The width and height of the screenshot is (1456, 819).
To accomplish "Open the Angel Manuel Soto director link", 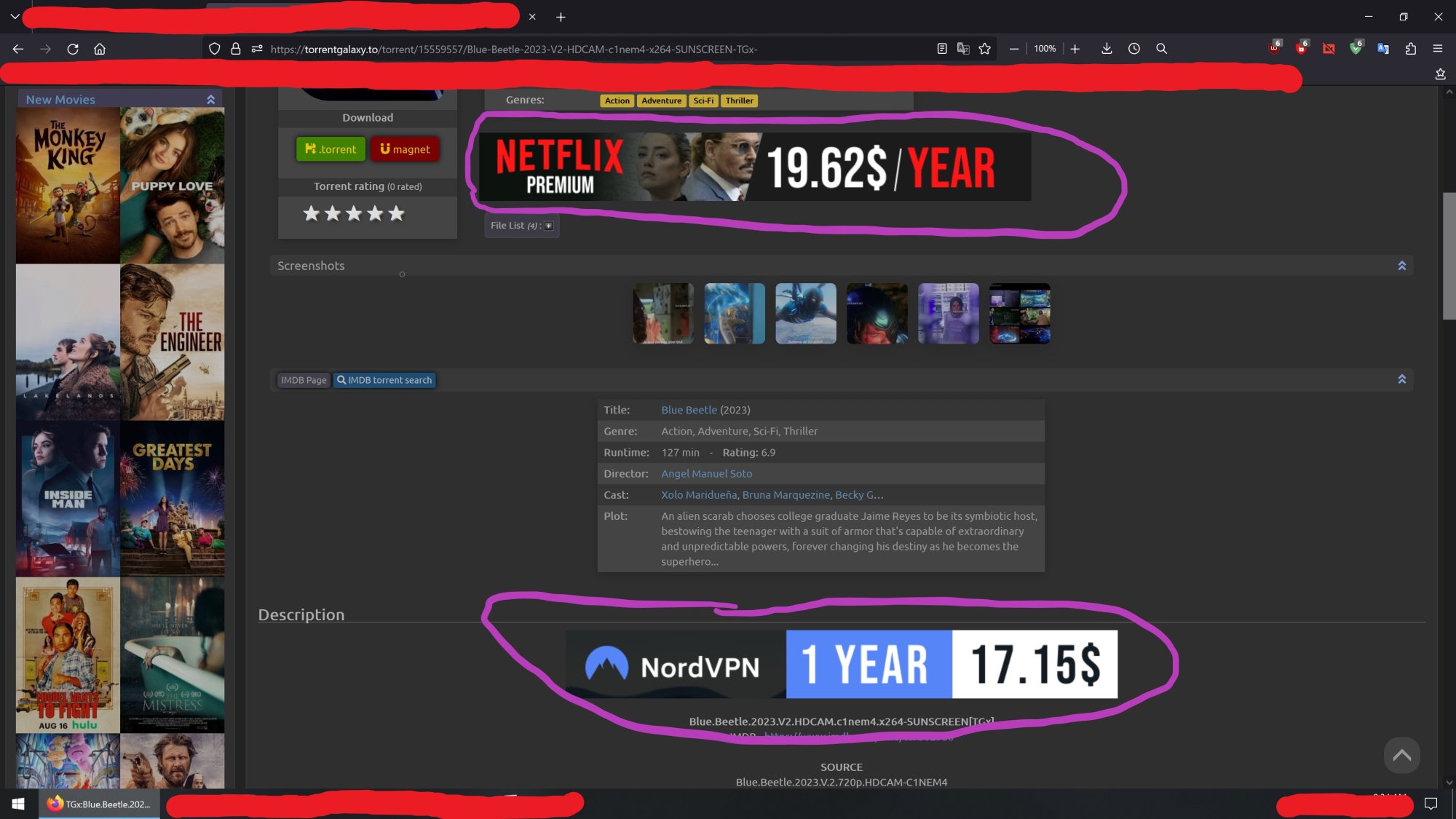I will (x=706, y=473).
